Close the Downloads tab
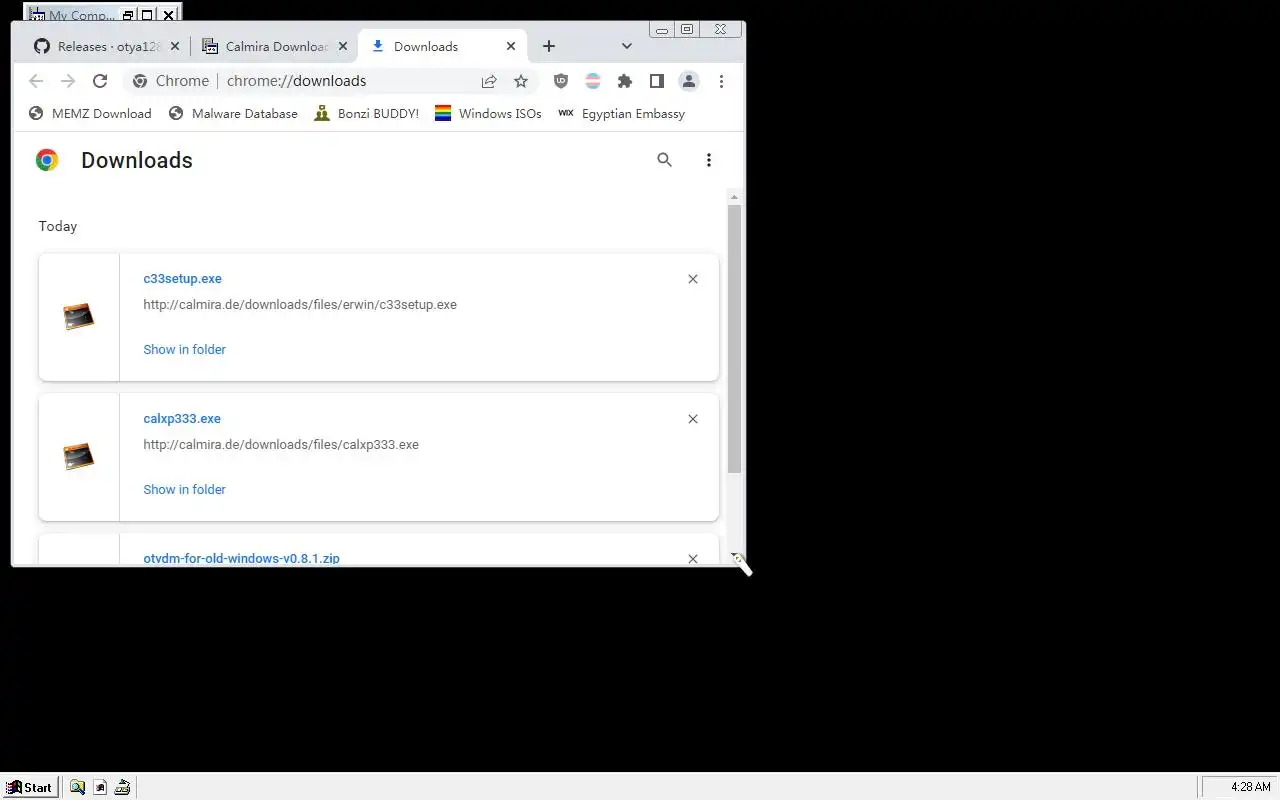Image resolution: width=1280 pixels, height=800 pixels. [x=511, y=46]
